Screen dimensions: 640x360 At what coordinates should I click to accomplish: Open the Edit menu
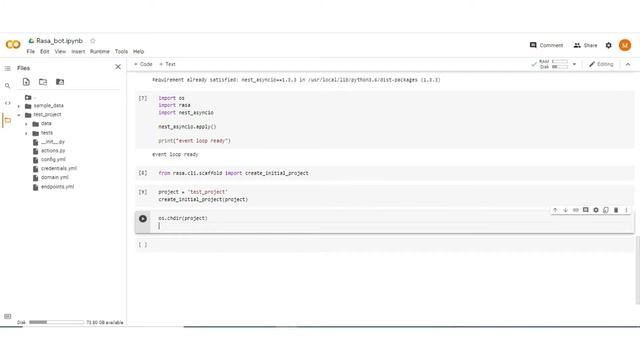pyautogui.click(x=44, y=51)
